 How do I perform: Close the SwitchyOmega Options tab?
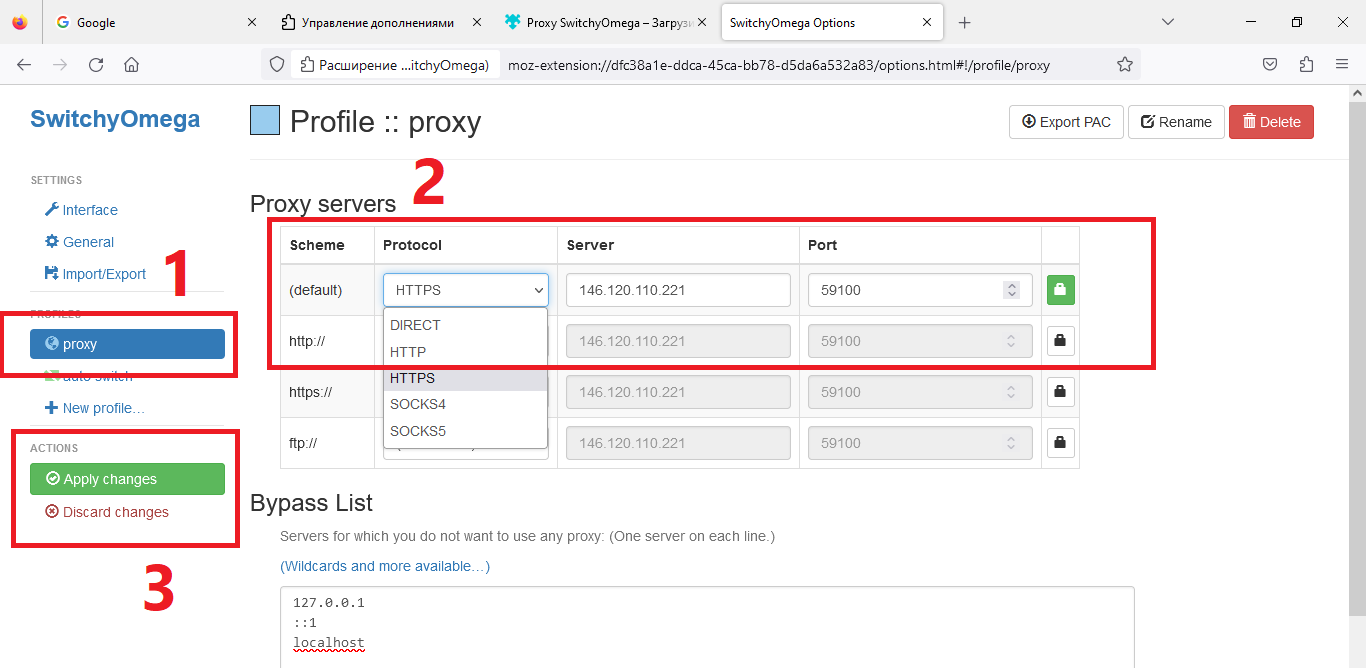tap(927, 22)
